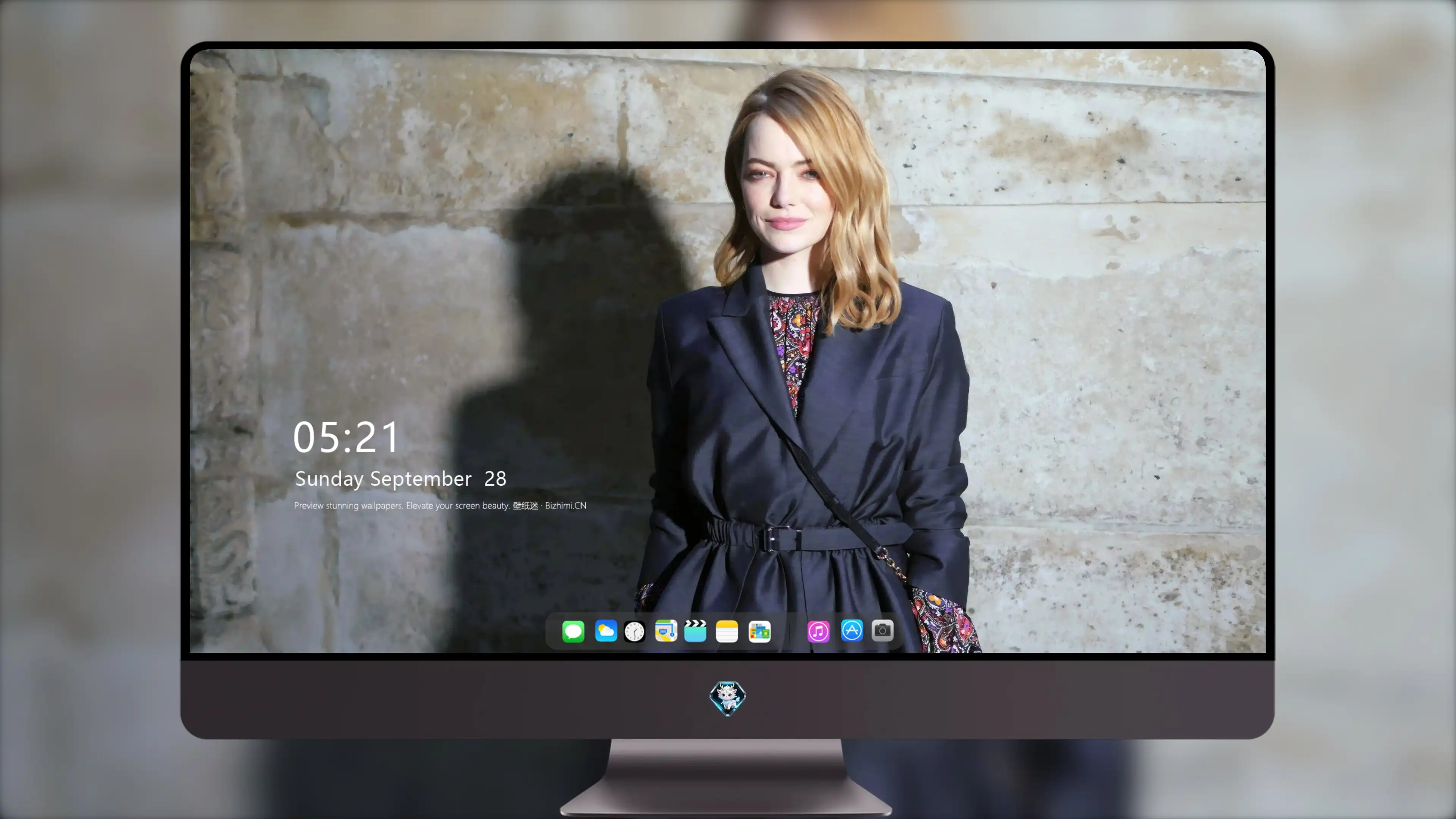Viewport: 1456px width, 819px height.
Task: Open the blue App Store icon
Action: tap(852, 630)
